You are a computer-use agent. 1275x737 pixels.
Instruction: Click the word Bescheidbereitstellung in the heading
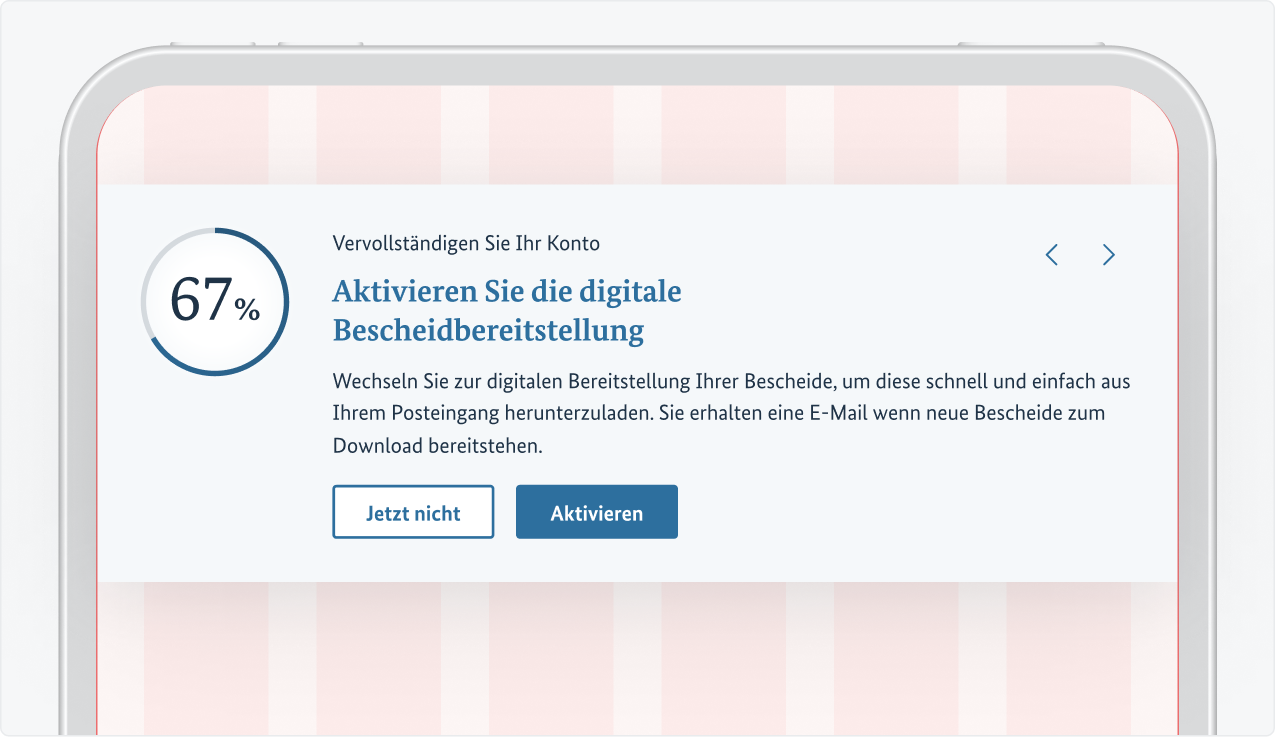(x=488, y=330)
